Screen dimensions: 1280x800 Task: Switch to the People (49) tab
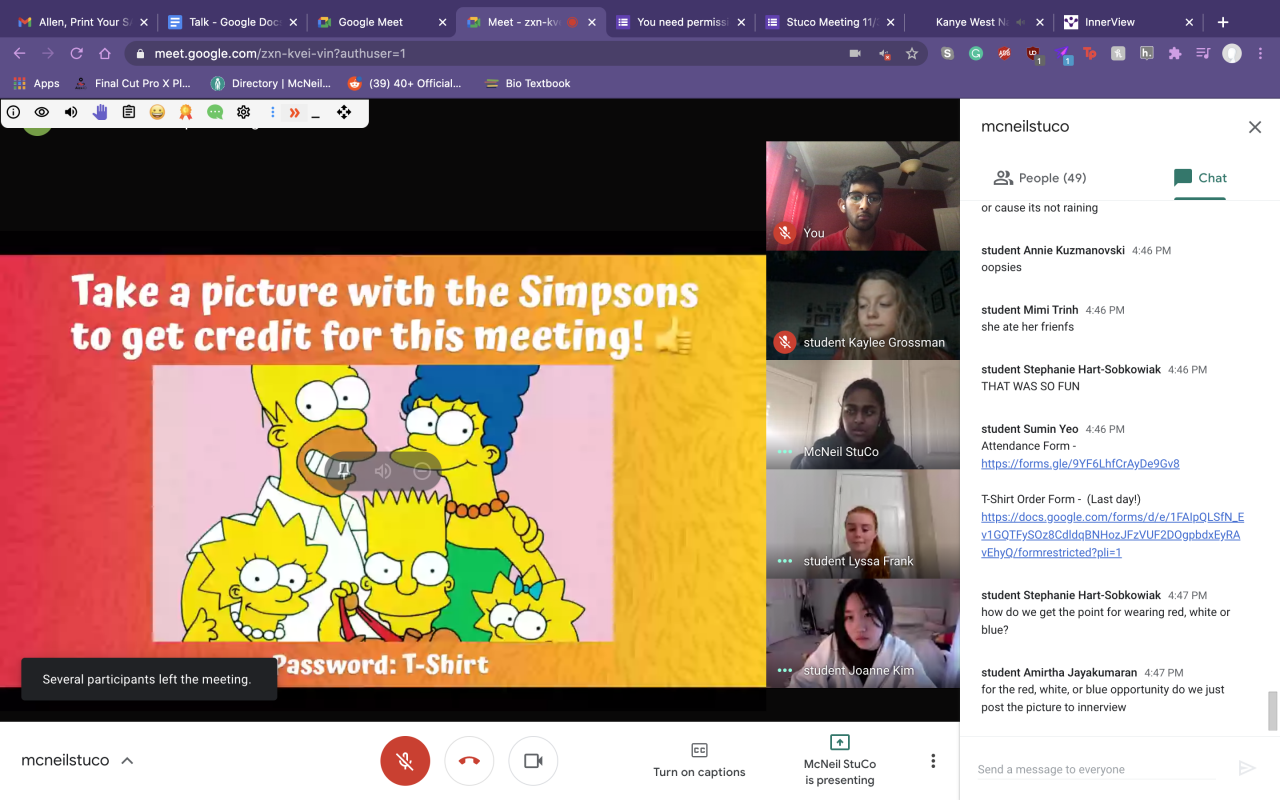1040,178
